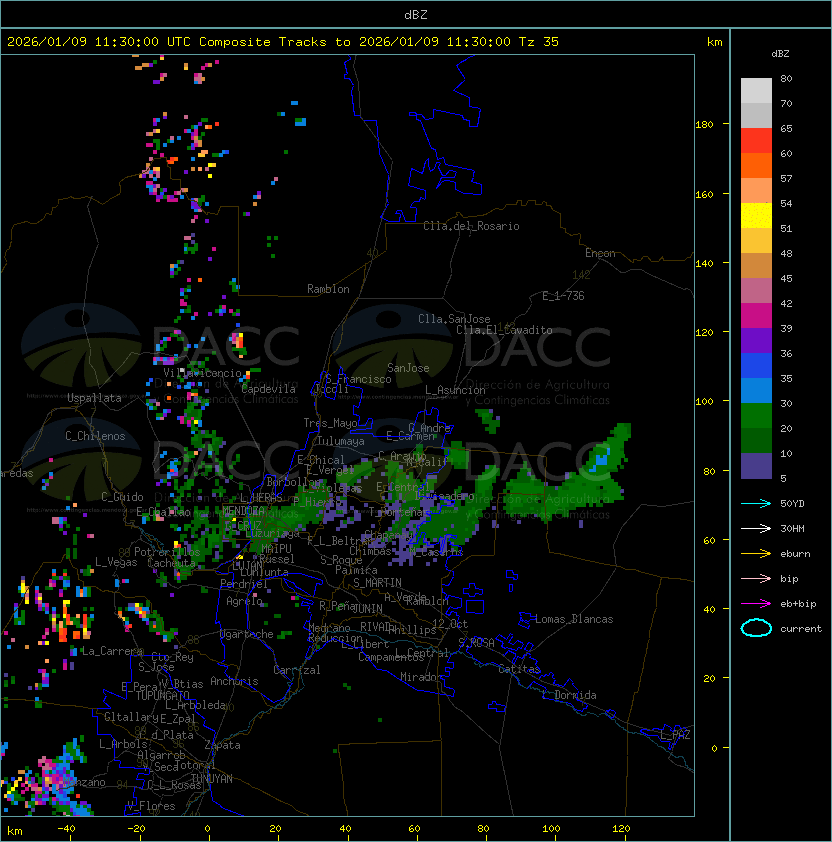Select the magenta swatch below 42 dBZ
The height and width of the screenshot is (842, 832).
pos(756,316)
